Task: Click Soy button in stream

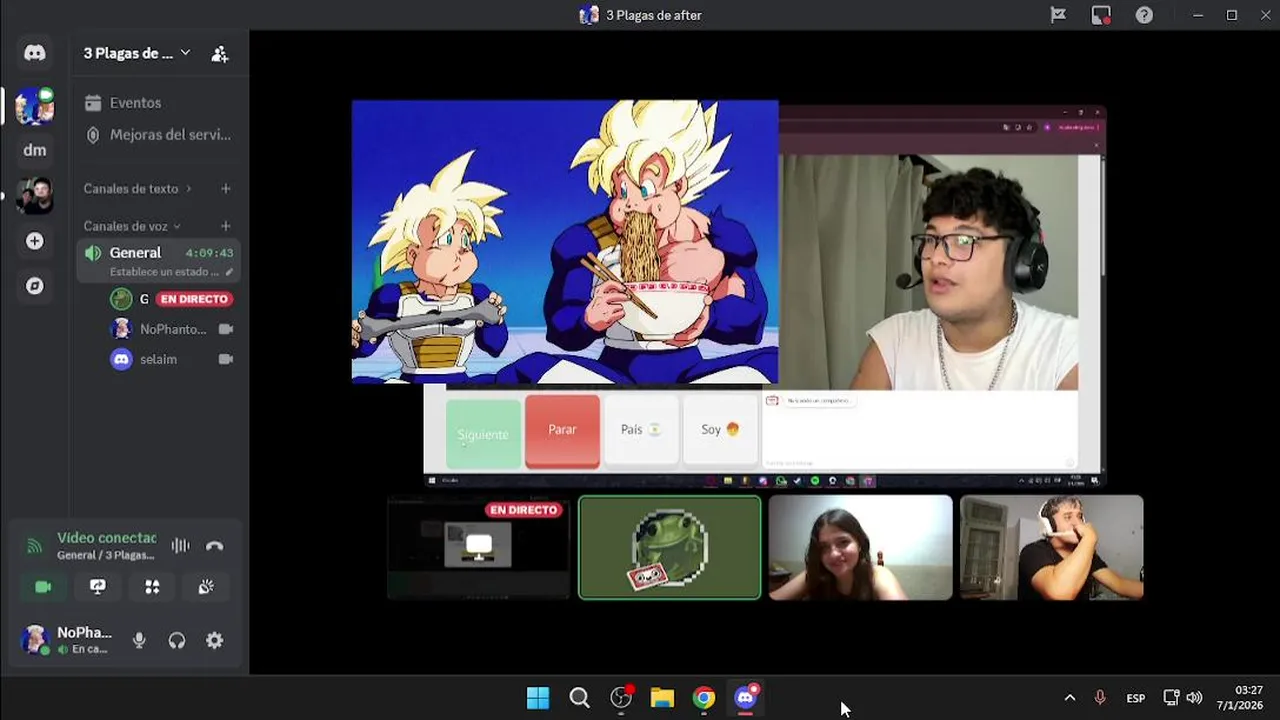Action: (x=720, y=430)
